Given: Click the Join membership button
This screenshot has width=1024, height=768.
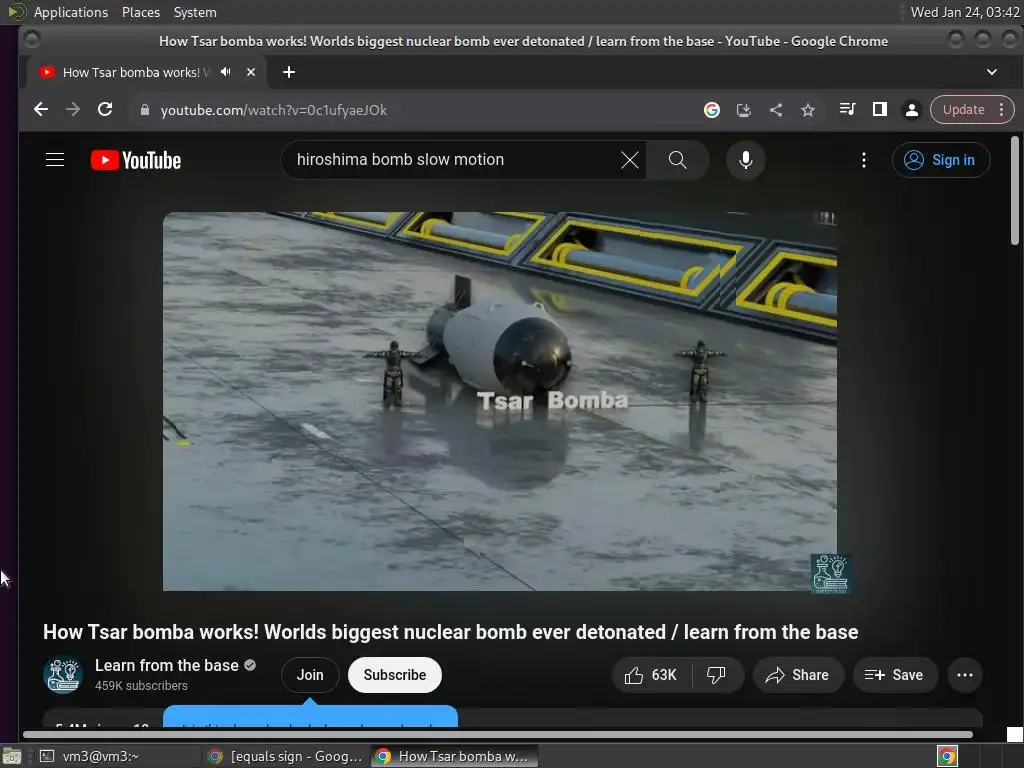Looking at the screenshot, I should click(310, 675).
